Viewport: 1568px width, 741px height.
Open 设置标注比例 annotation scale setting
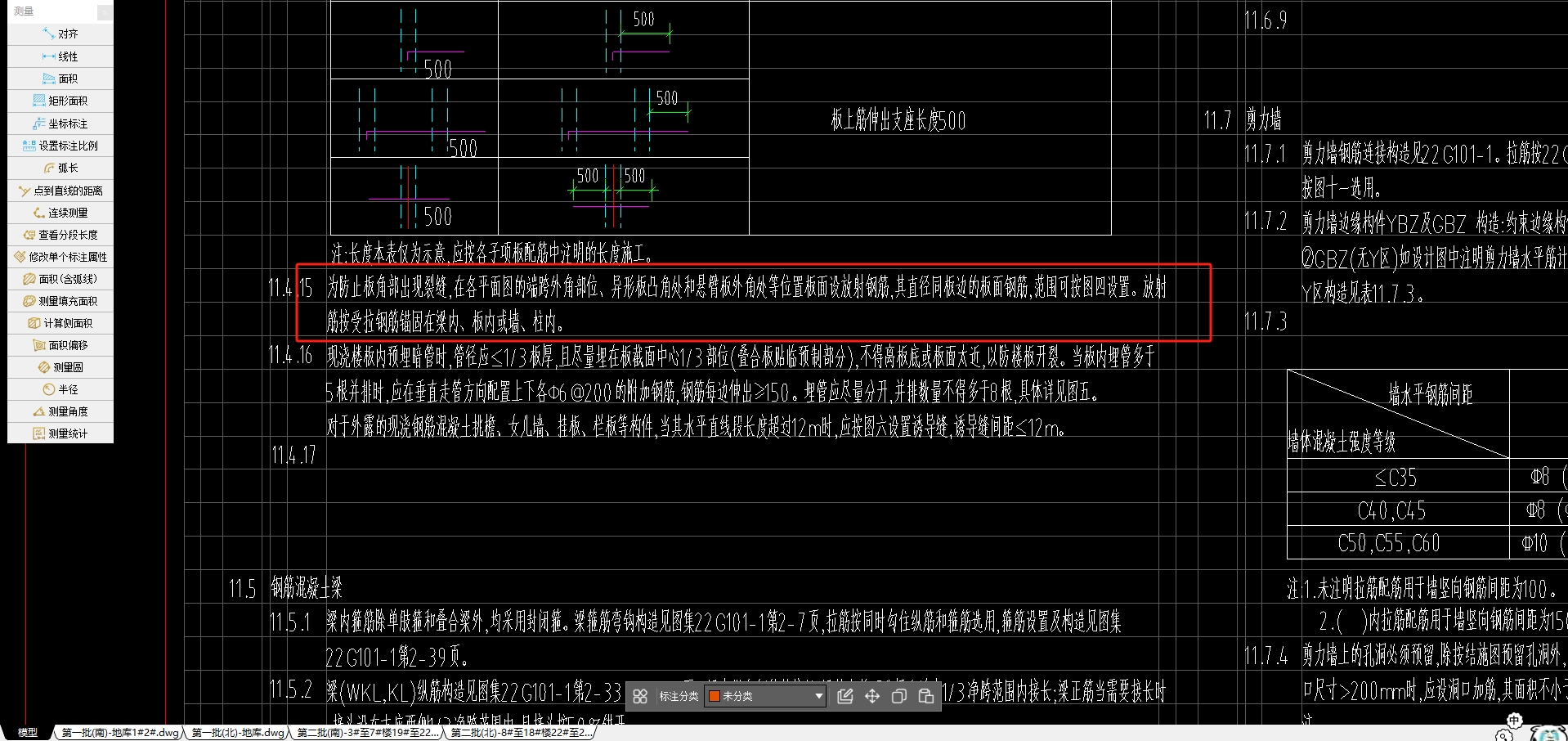click(60, 146)
